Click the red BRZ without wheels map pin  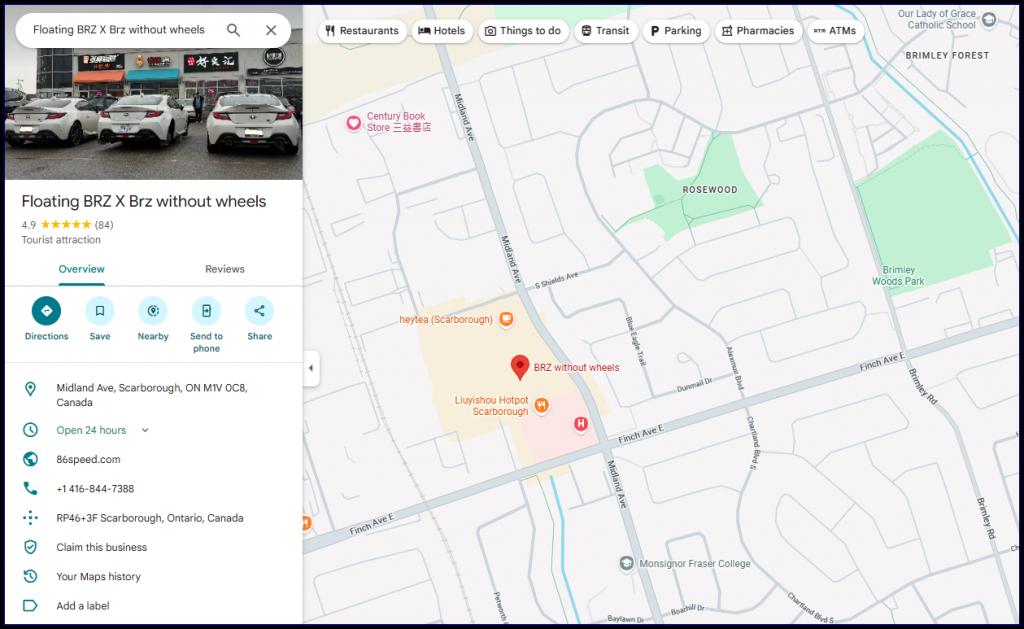[x=520, y=367]
